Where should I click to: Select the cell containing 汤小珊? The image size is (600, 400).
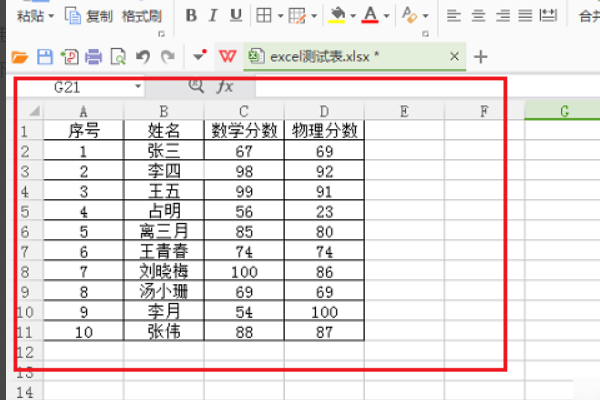(164, 292)
